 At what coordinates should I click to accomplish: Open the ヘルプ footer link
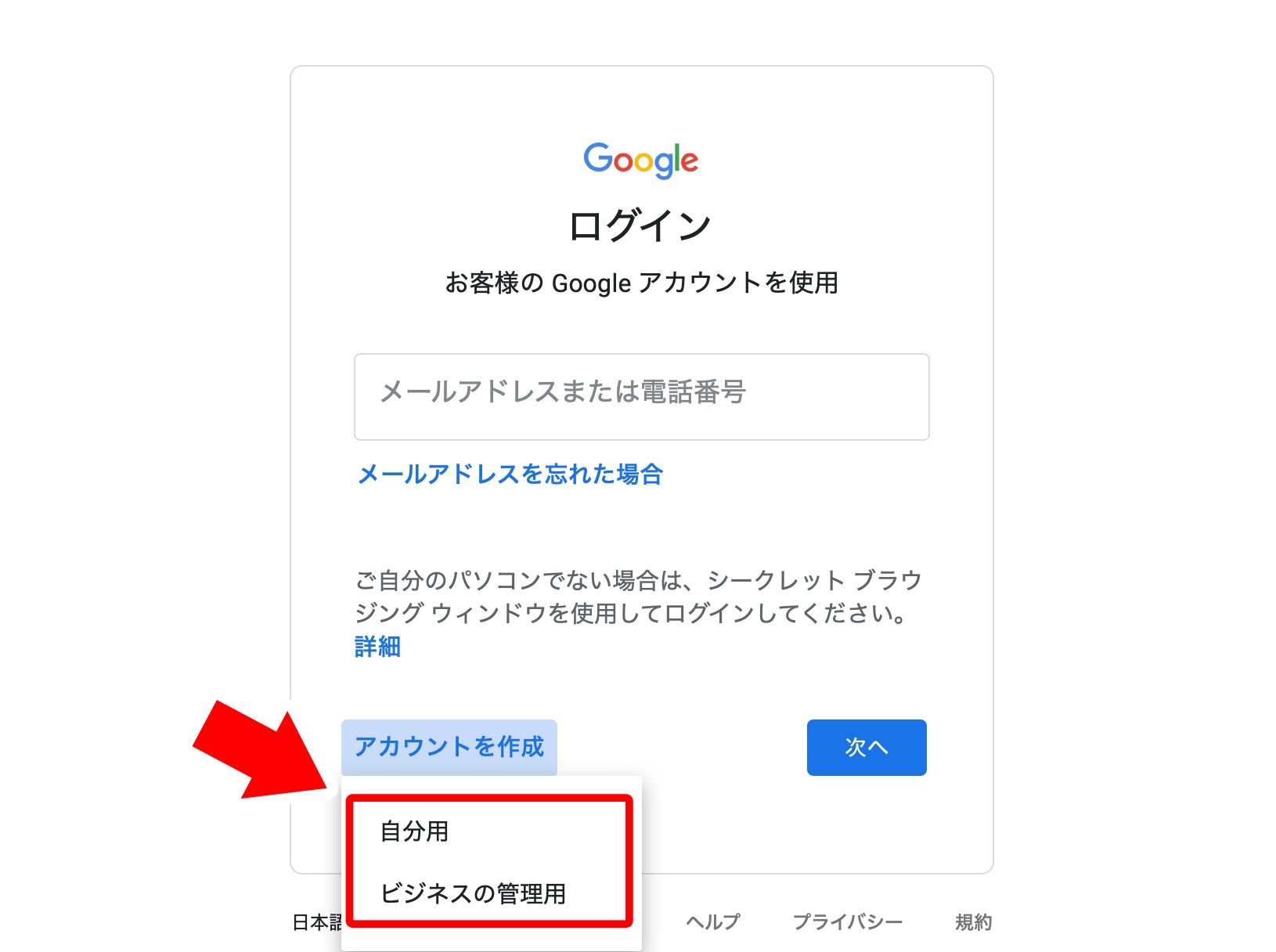pos(713,922)
